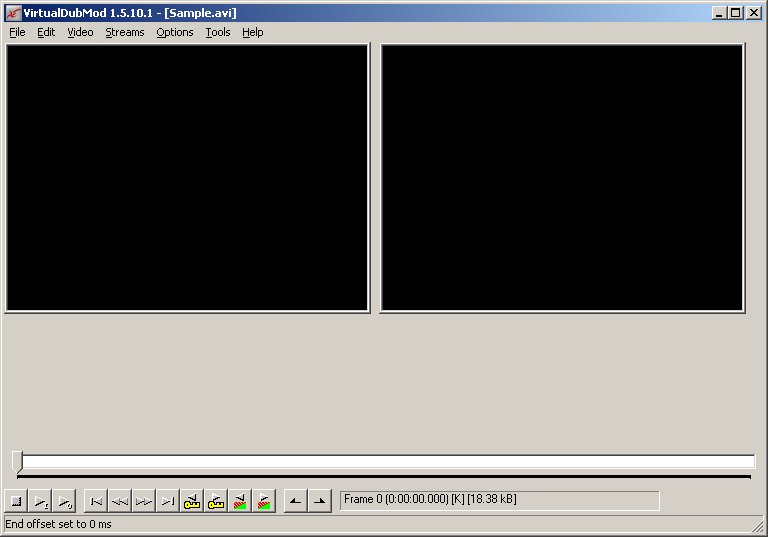Image resolution: width=768 pixels, height=537 pixels.
Task: Close the VirtualDubMod window
Action: pos(754,13)
